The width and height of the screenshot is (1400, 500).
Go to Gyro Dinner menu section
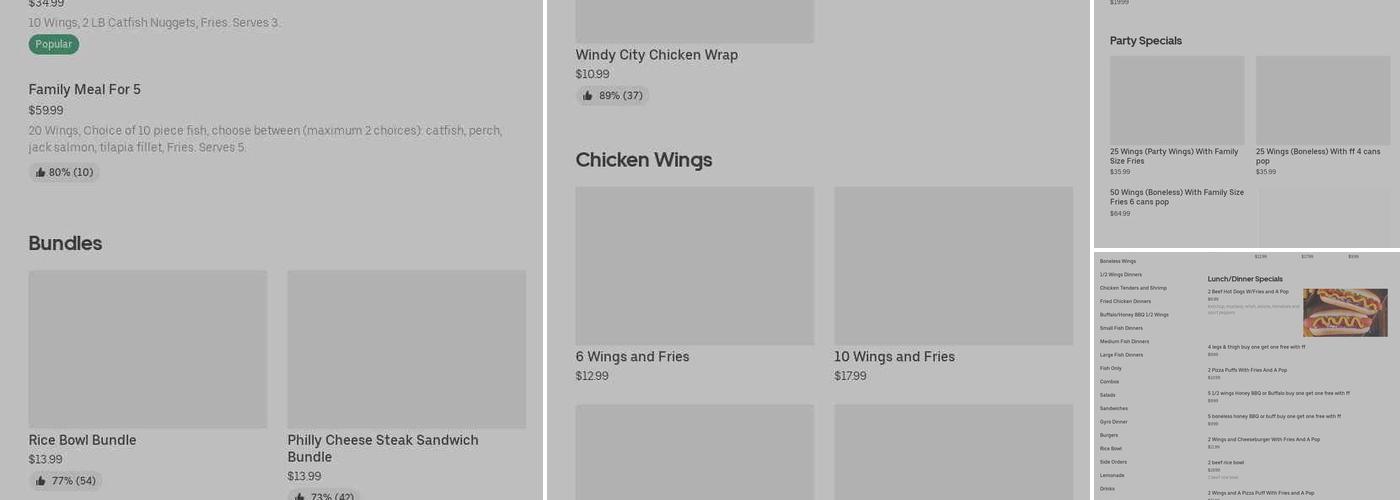pos(1114,422)
